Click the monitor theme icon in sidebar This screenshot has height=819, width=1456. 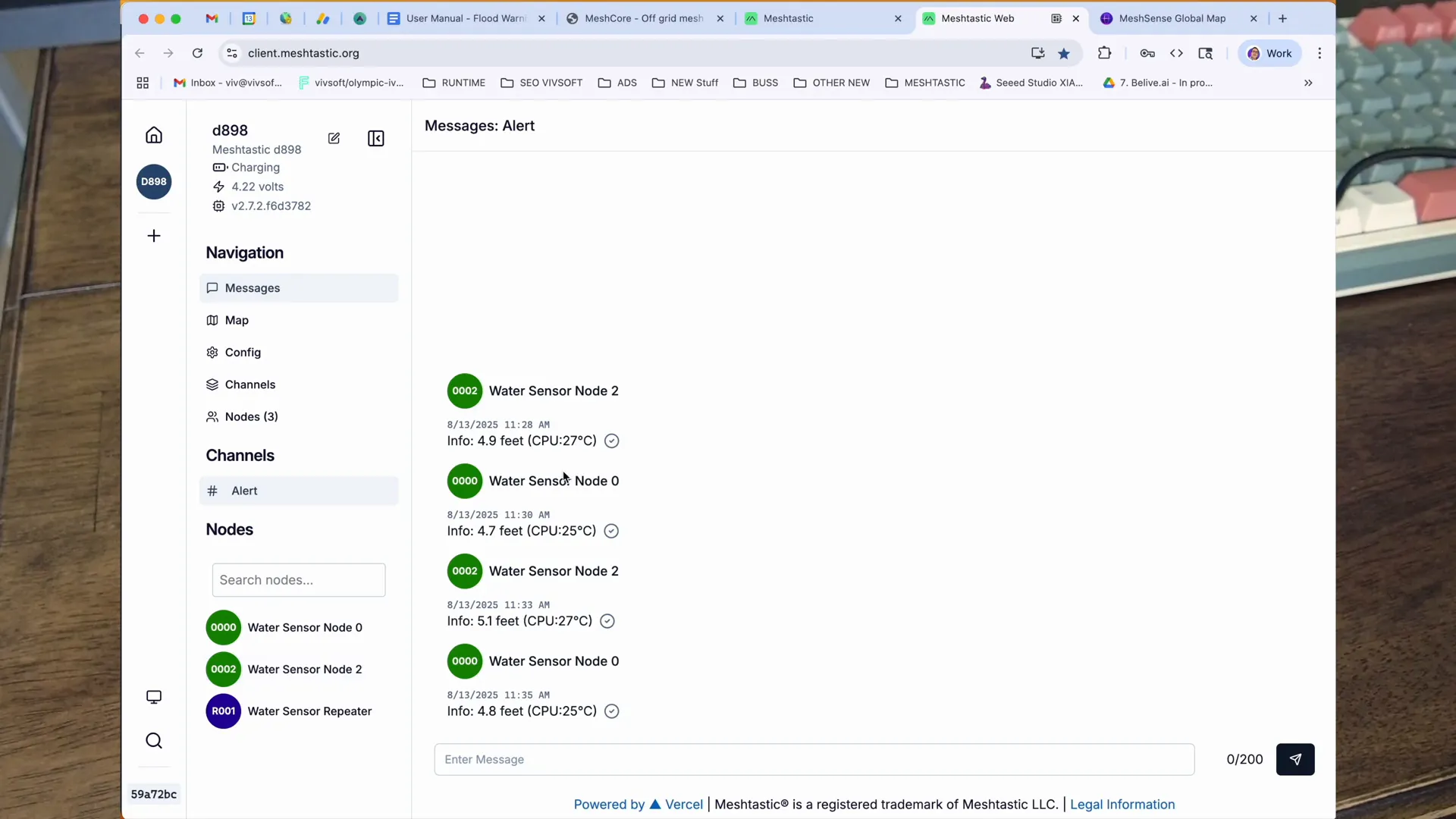tap(154, 697)
